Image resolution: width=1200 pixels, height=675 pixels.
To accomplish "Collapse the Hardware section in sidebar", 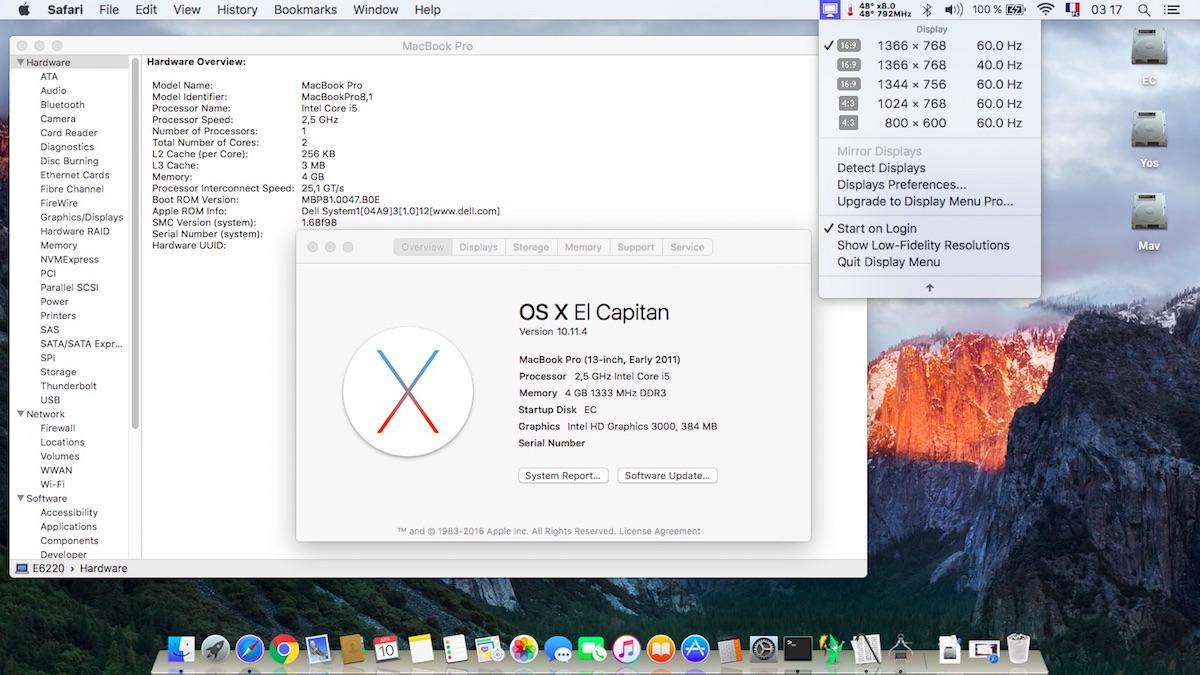I will (x=20, y=62).
